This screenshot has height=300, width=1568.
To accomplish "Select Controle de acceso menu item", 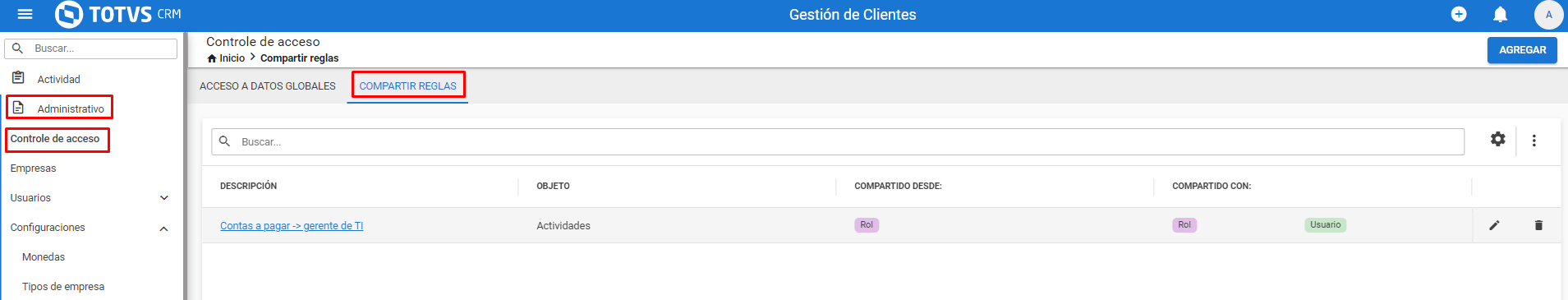I will click(x=55, y=139).
